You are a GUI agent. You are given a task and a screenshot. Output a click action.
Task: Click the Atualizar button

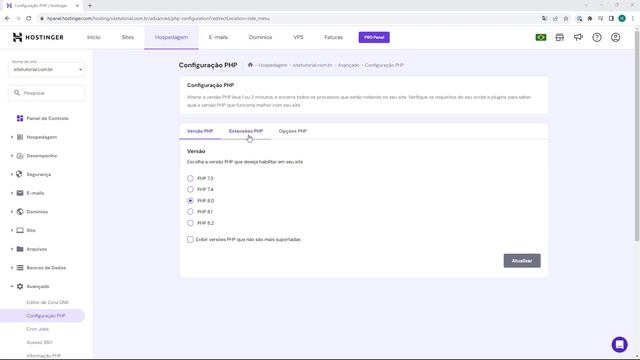[x=522, y=261]
